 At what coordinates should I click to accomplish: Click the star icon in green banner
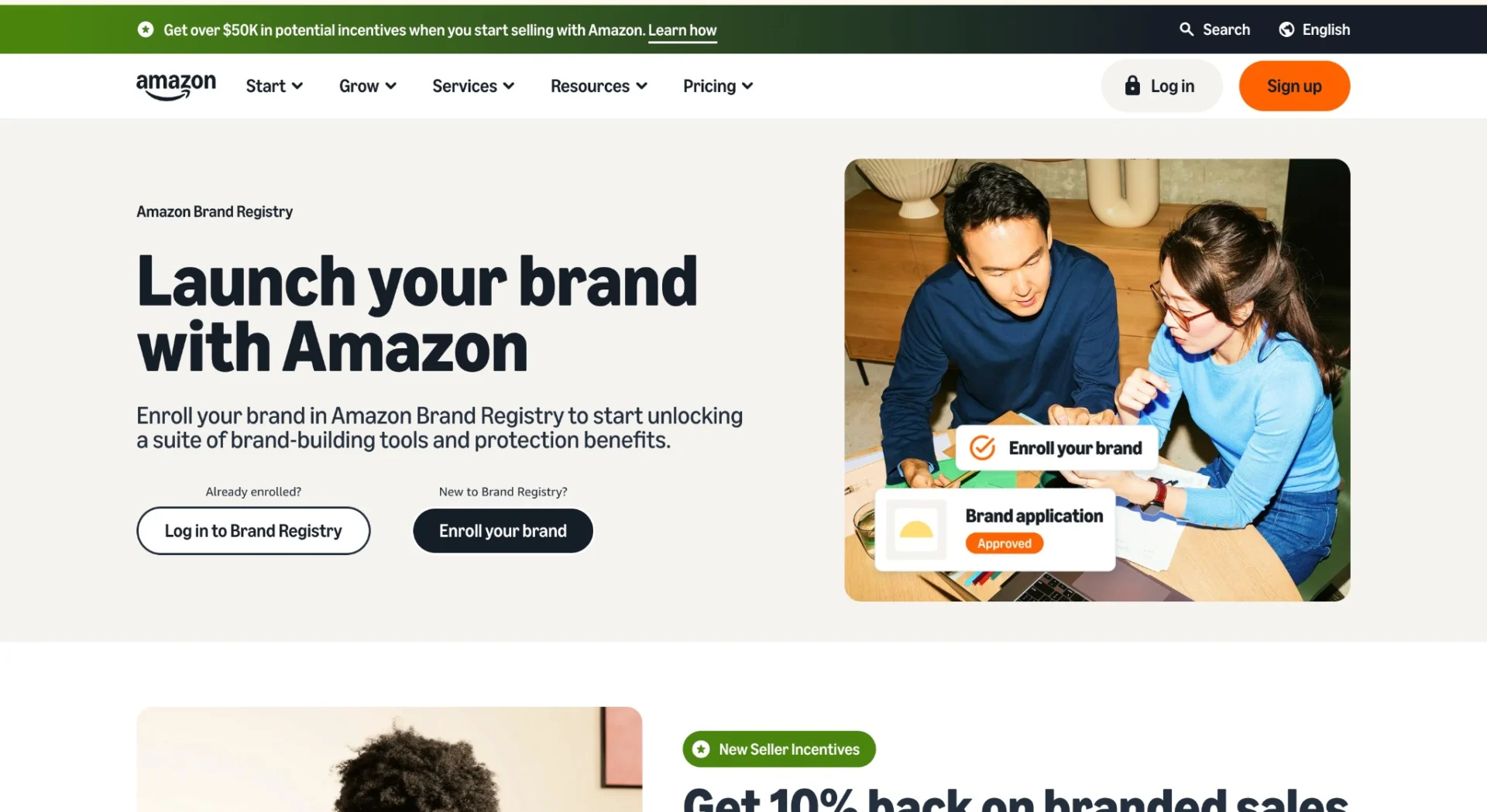click(146, 29)
